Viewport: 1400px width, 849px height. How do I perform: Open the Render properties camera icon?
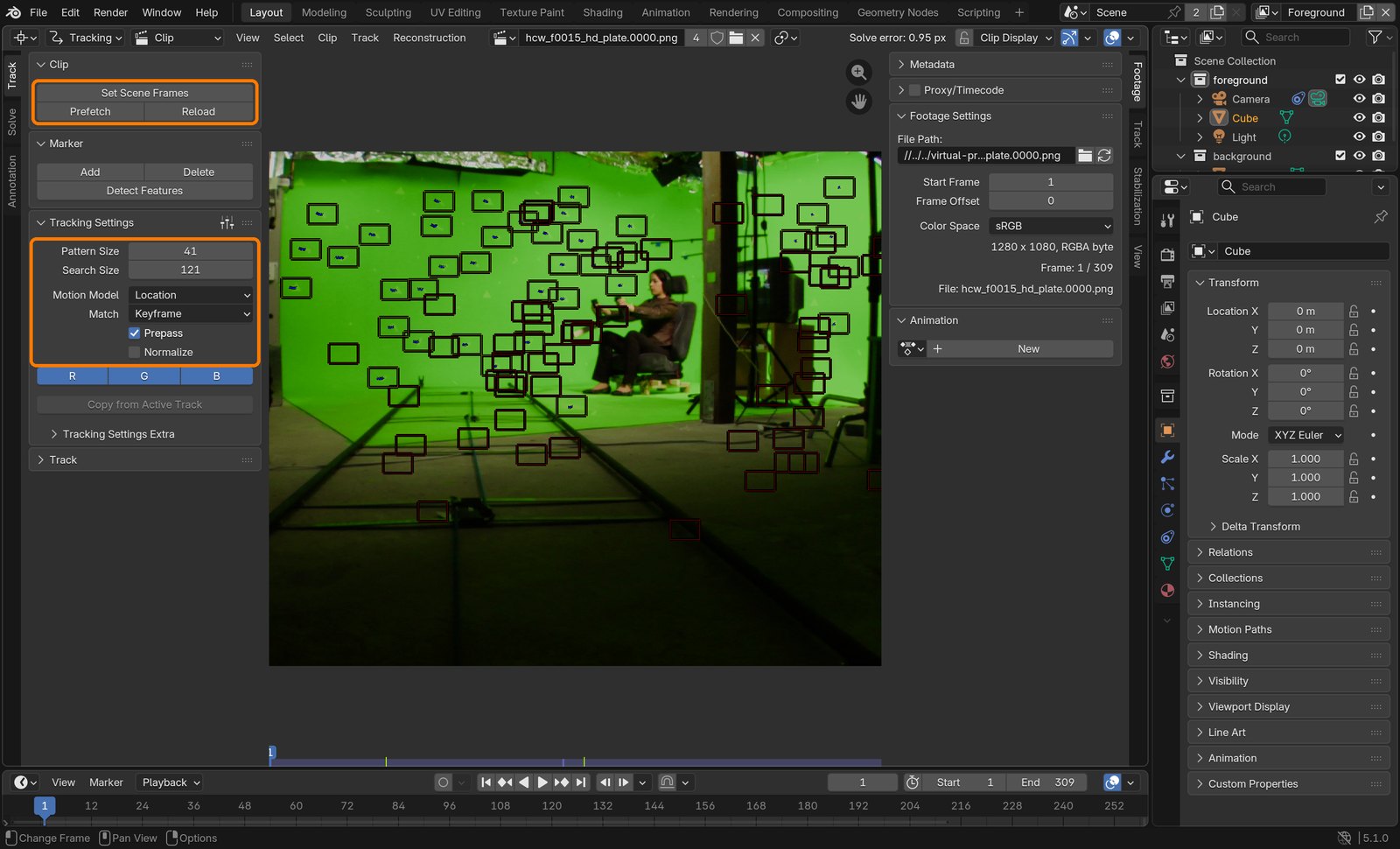click(1167, 255)
